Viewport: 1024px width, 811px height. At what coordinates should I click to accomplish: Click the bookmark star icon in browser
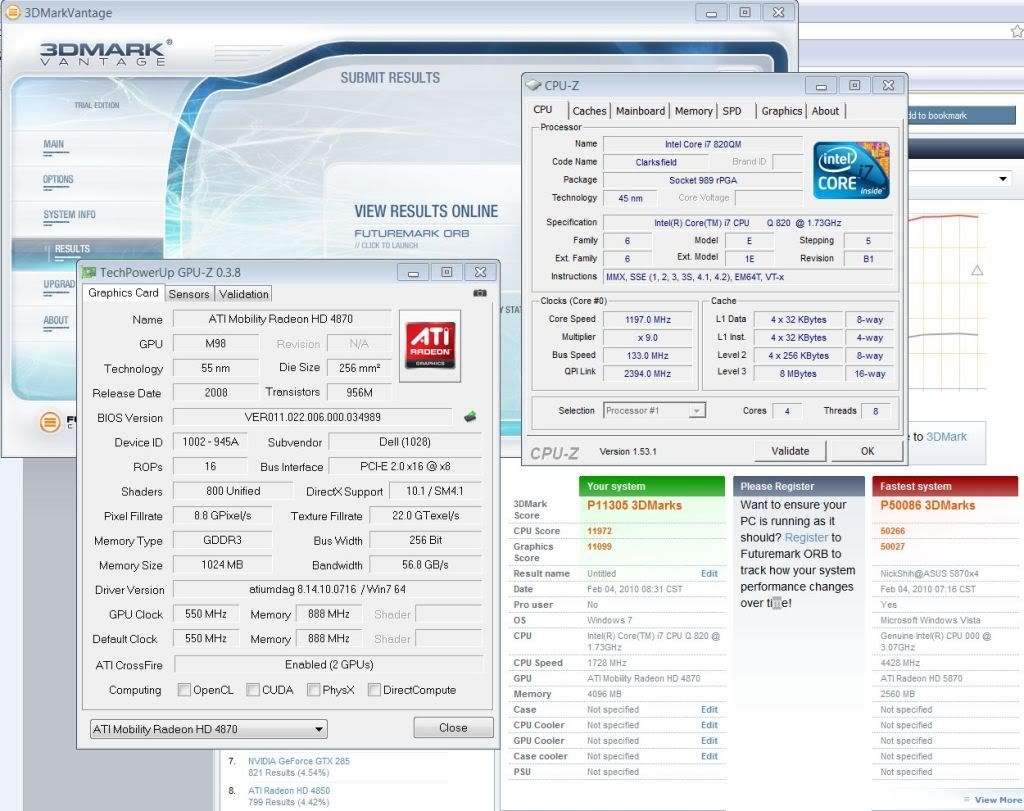point(1017,31)
